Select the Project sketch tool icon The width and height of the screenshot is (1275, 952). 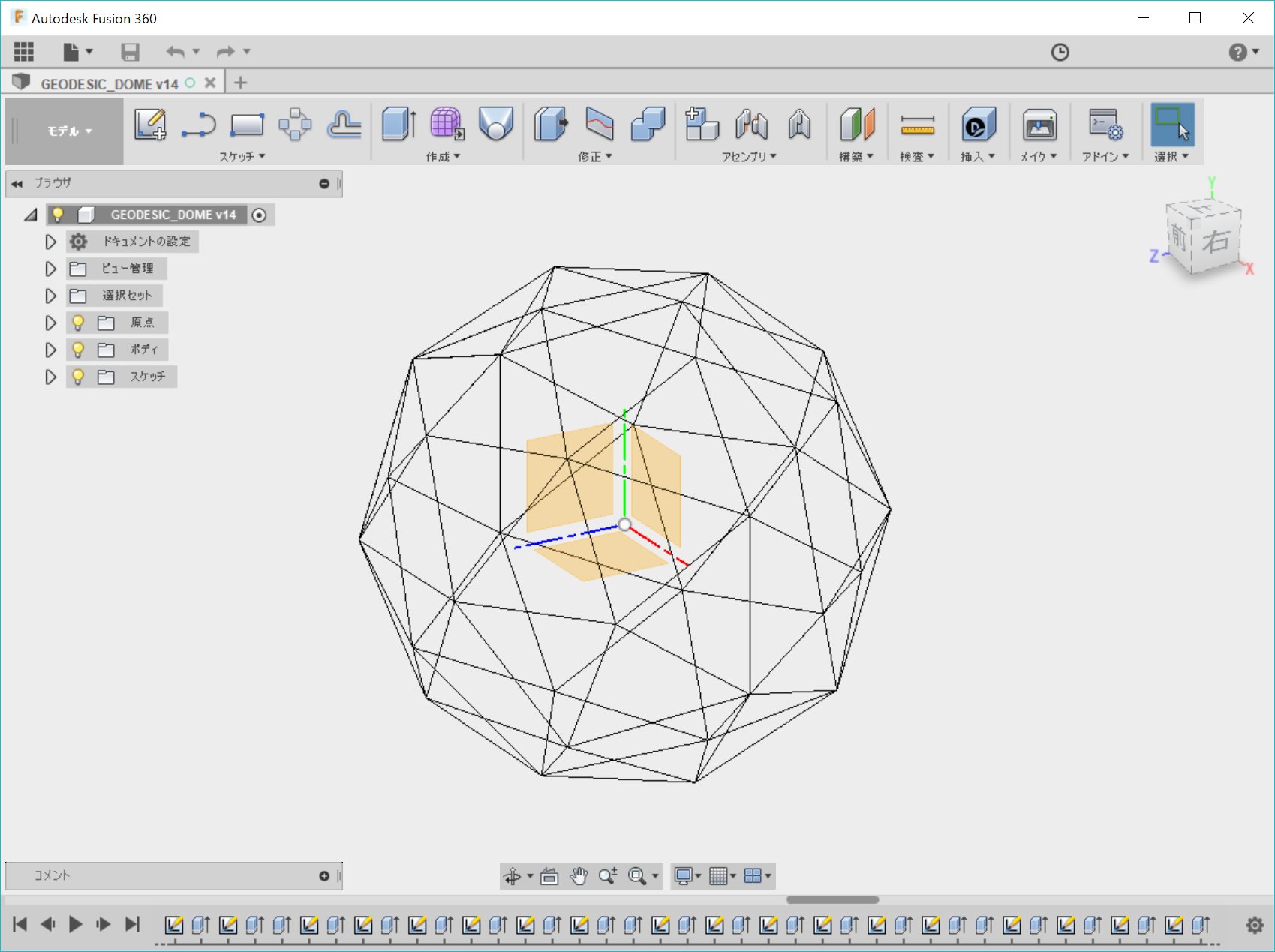point(344,125)
